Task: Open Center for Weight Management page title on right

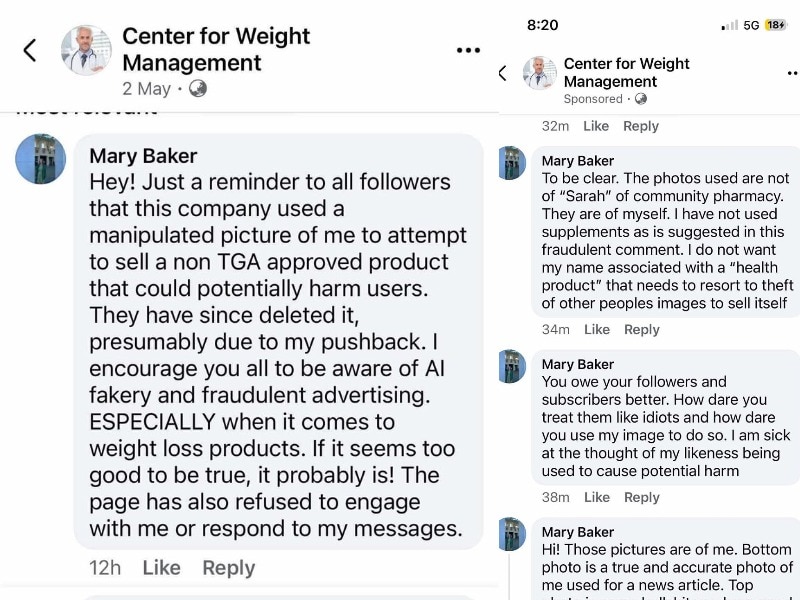Action: point(626,73)
